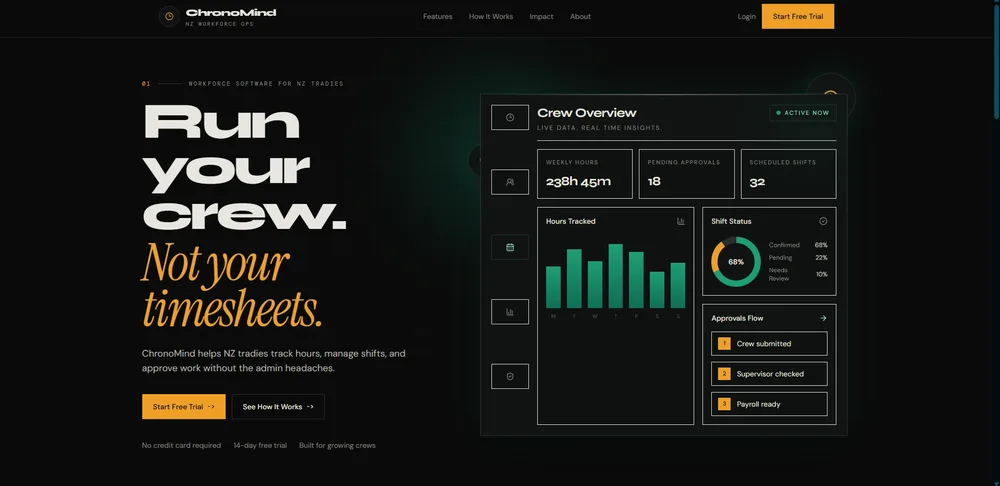Click the ACTIVE NOW status badge
1000x486 pixels.
tap(803, 113)
